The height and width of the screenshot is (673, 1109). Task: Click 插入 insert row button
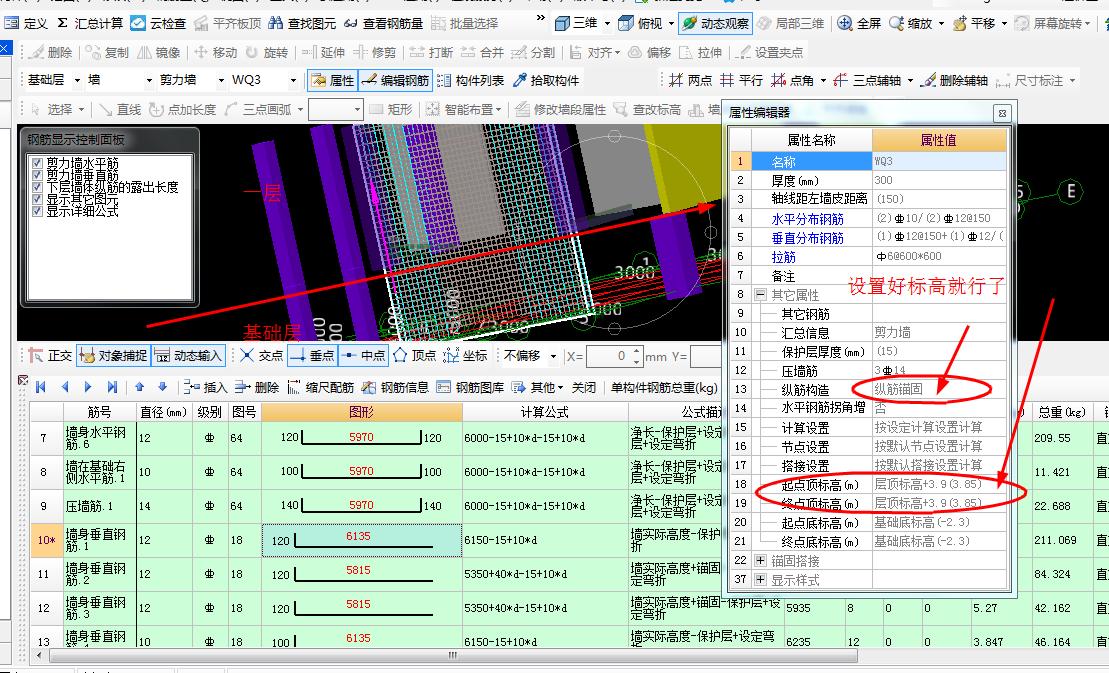(x=206, y=387)
